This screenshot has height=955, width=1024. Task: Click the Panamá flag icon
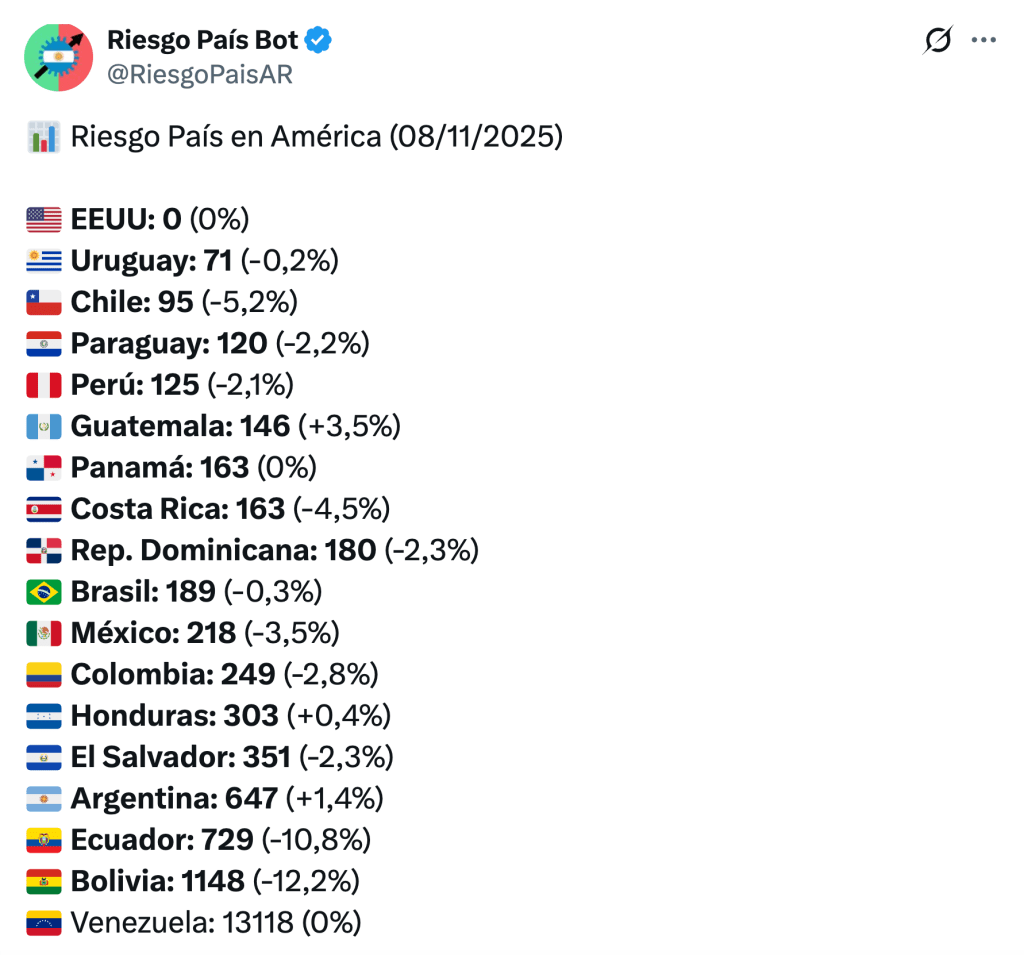[43, 467]
